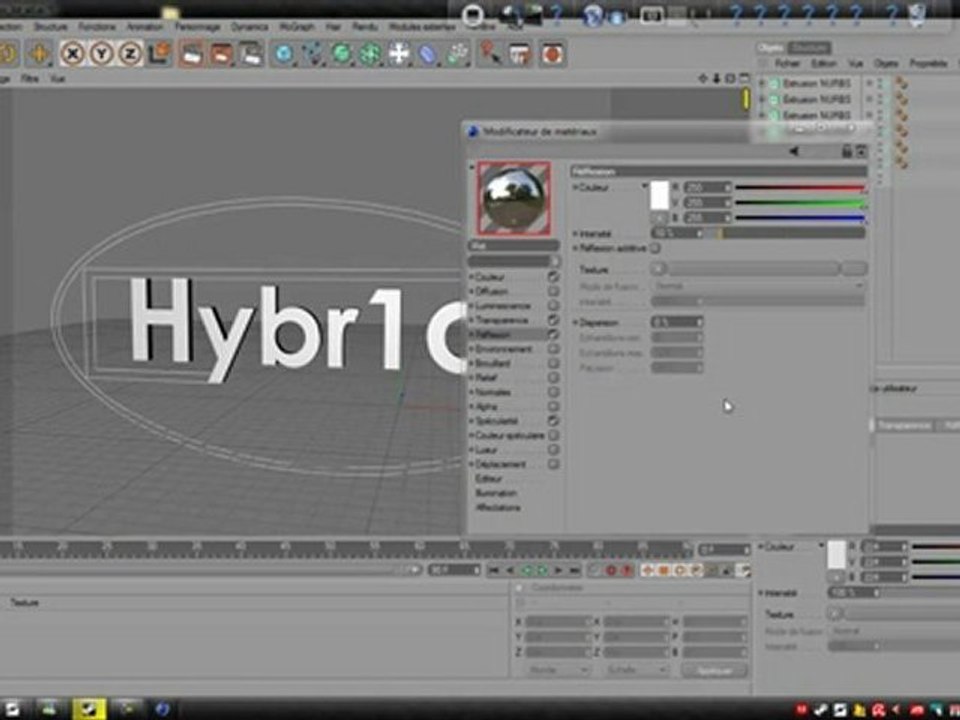Screen dimensions: 960x720
Task: Open the scene objects white cross icon
Action: pyautogui.click(x=399, y=54)
